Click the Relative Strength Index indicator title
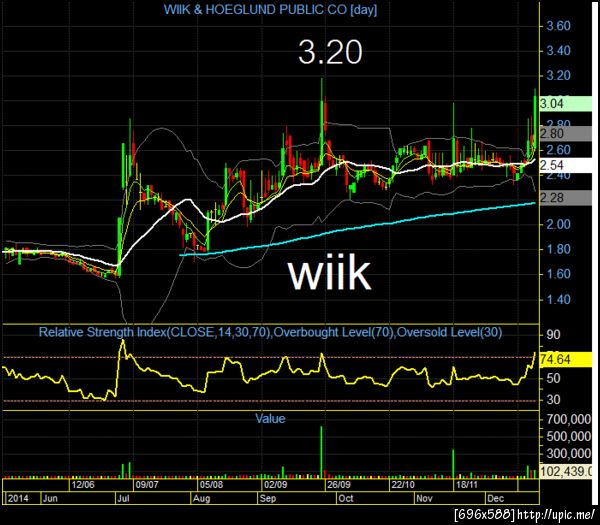600x525 pixels. coord(270,332)
